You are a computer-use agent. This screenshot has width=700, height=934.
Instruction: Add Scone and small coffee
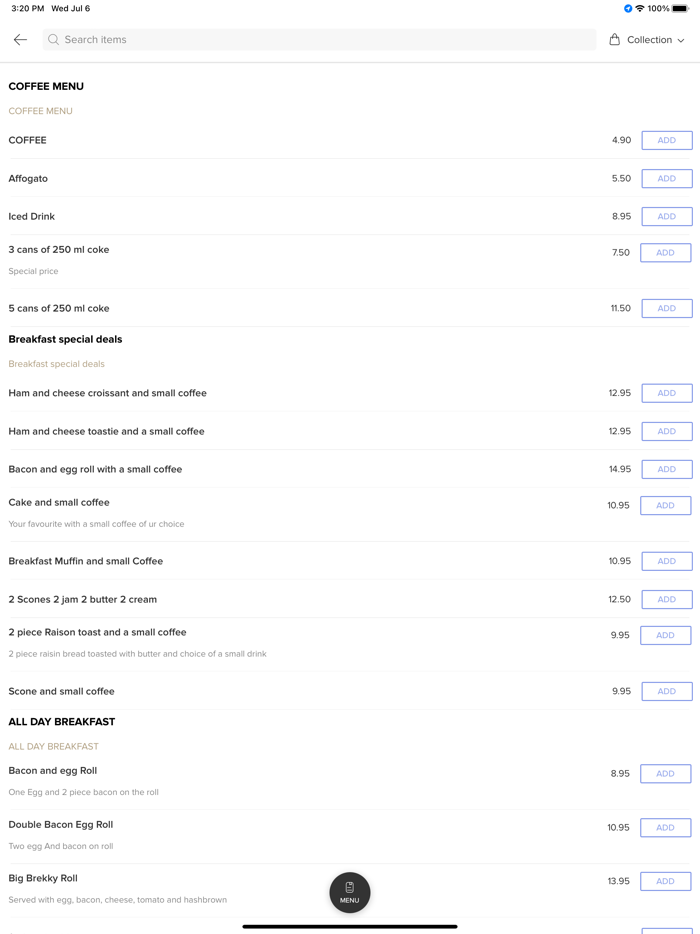[666, 691]
